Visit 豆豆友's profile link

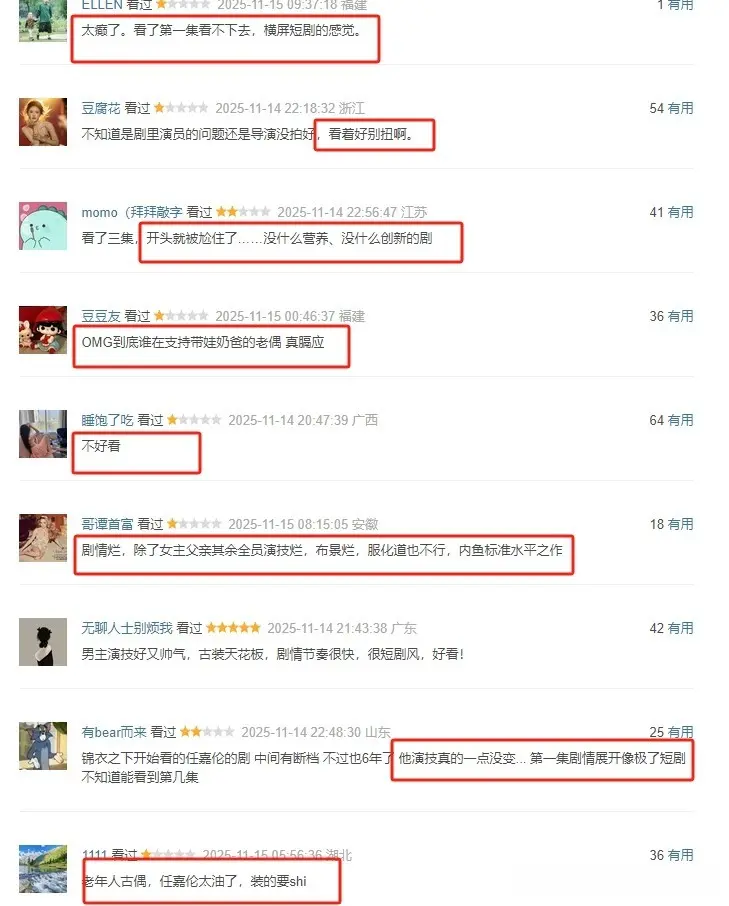click(x=101, y=316)
